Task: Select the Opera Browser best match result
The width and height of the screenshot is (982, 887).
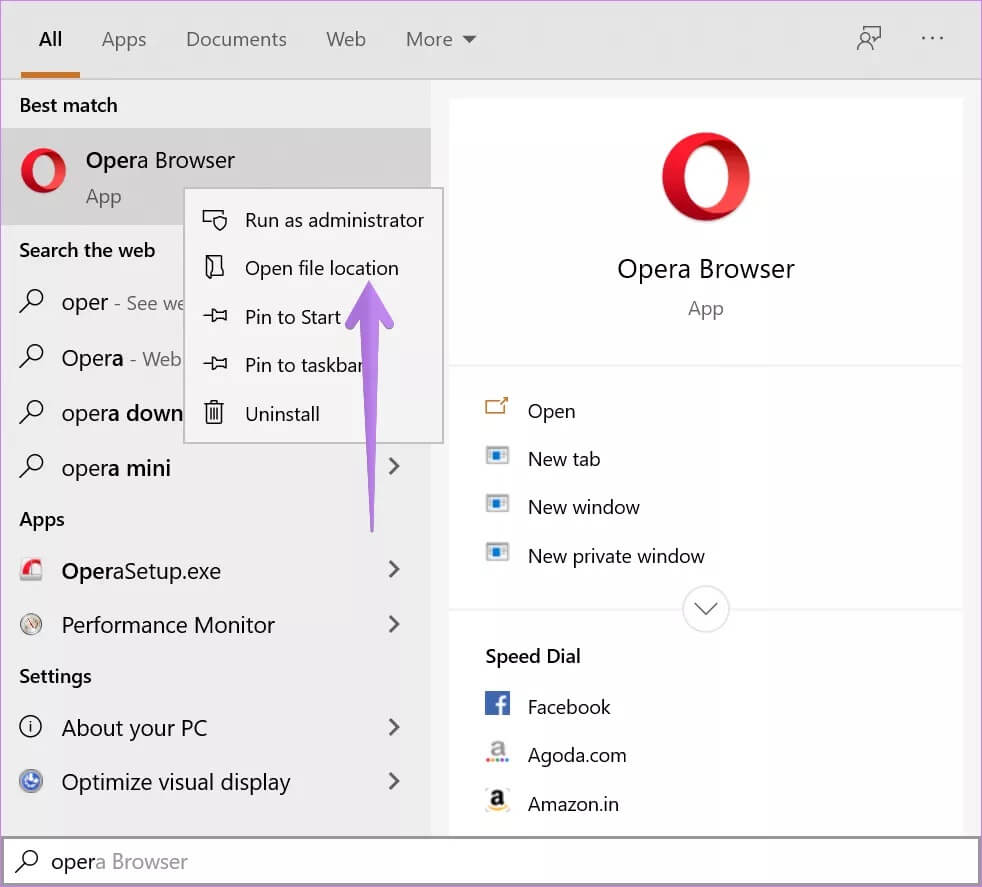Action: click(215, 176)
